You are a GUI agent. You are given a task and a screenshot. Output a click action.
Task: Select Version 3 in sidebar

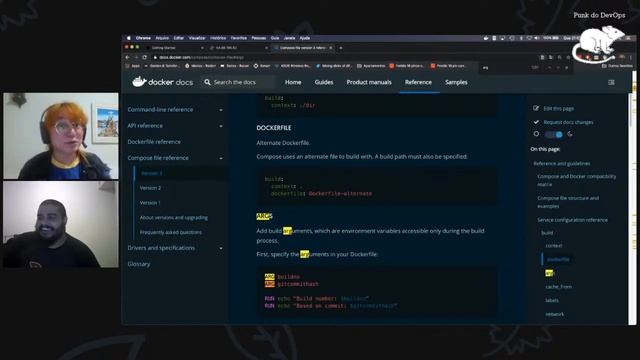coord(151,173)
